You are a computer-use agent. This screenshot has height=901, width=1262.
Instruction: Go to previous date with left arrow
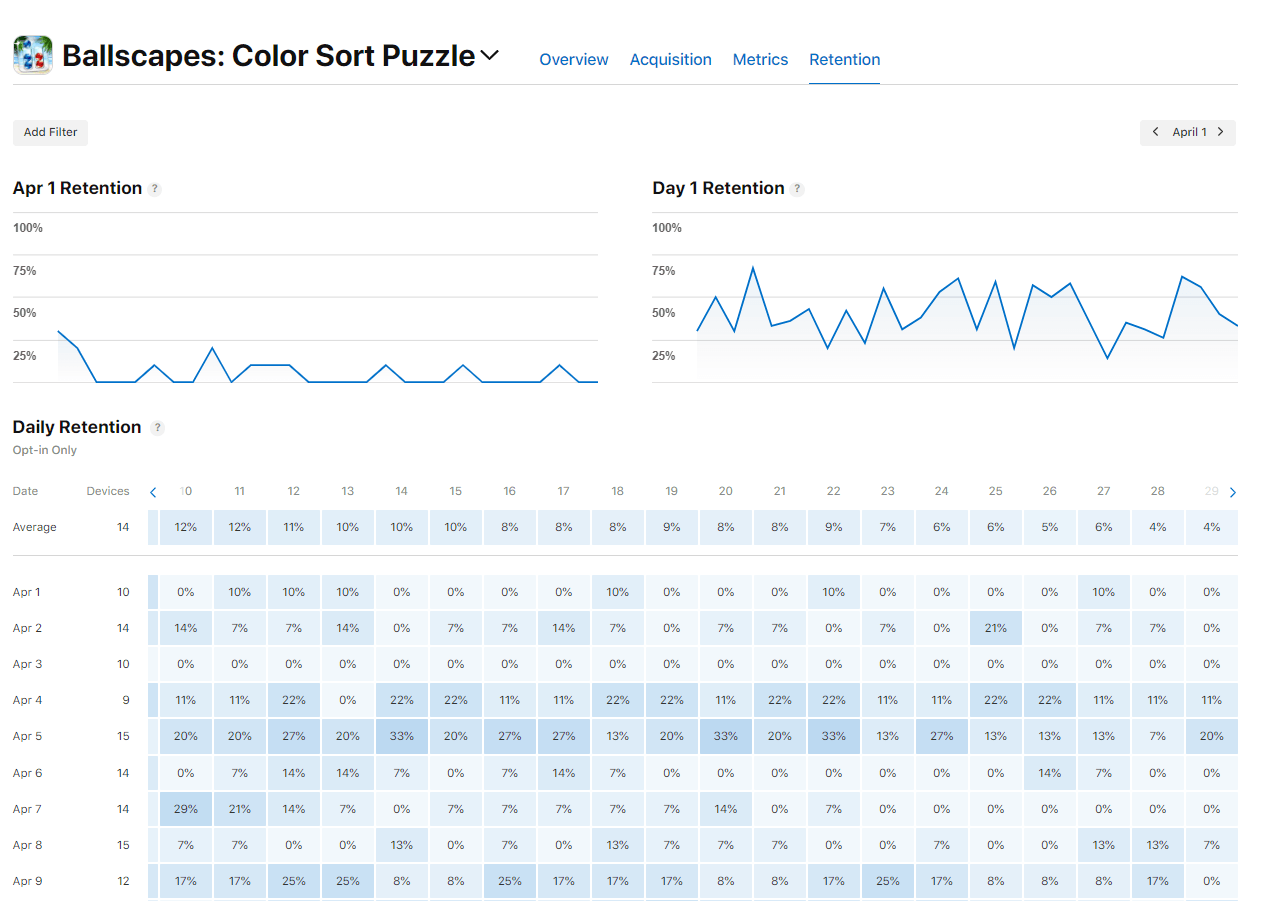tap(1156, 132)
